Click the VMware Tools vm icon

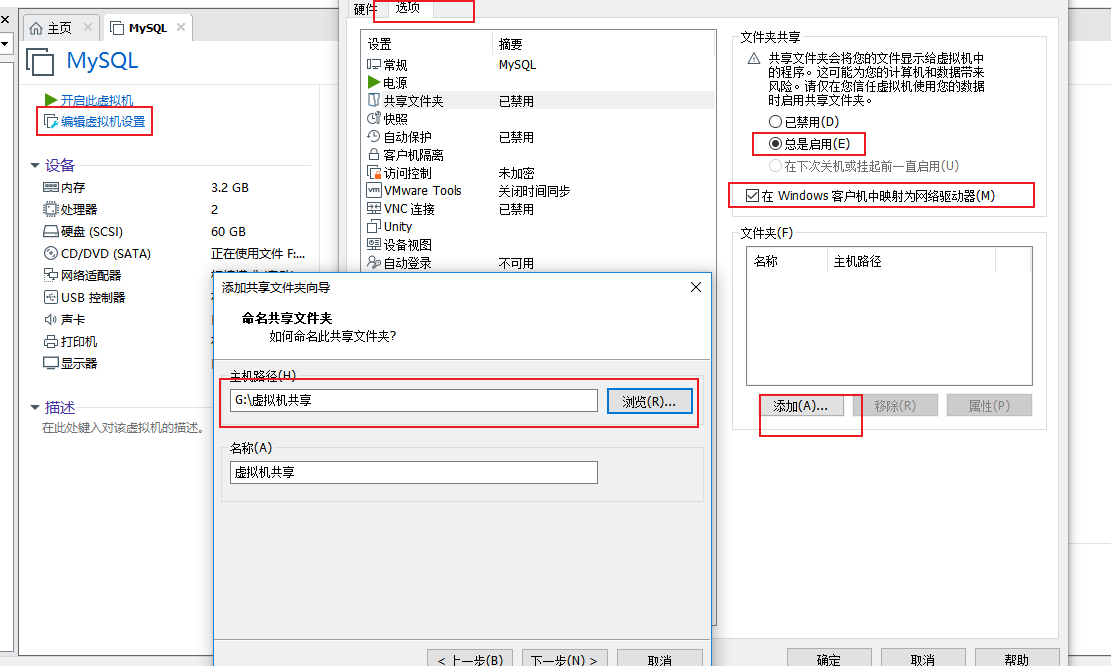374,191
